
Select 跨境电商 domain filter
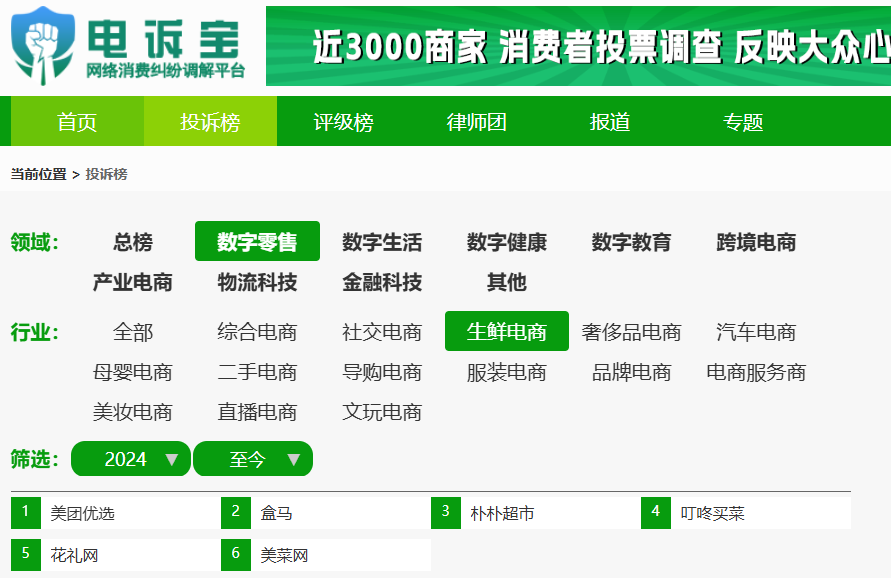pos(756,242)
